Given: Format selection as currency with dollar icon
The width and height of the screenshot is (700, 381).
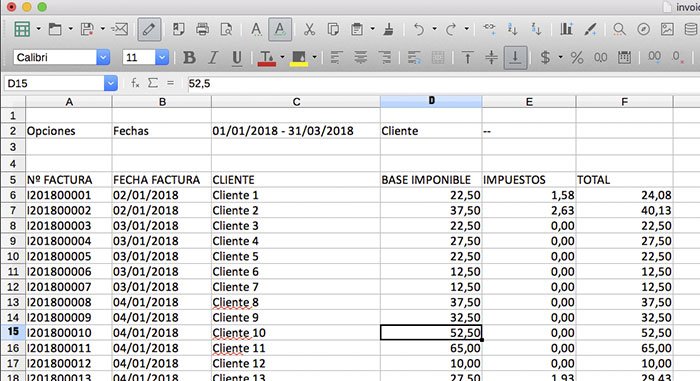Looking at the screenshot, I should point(545,58).
